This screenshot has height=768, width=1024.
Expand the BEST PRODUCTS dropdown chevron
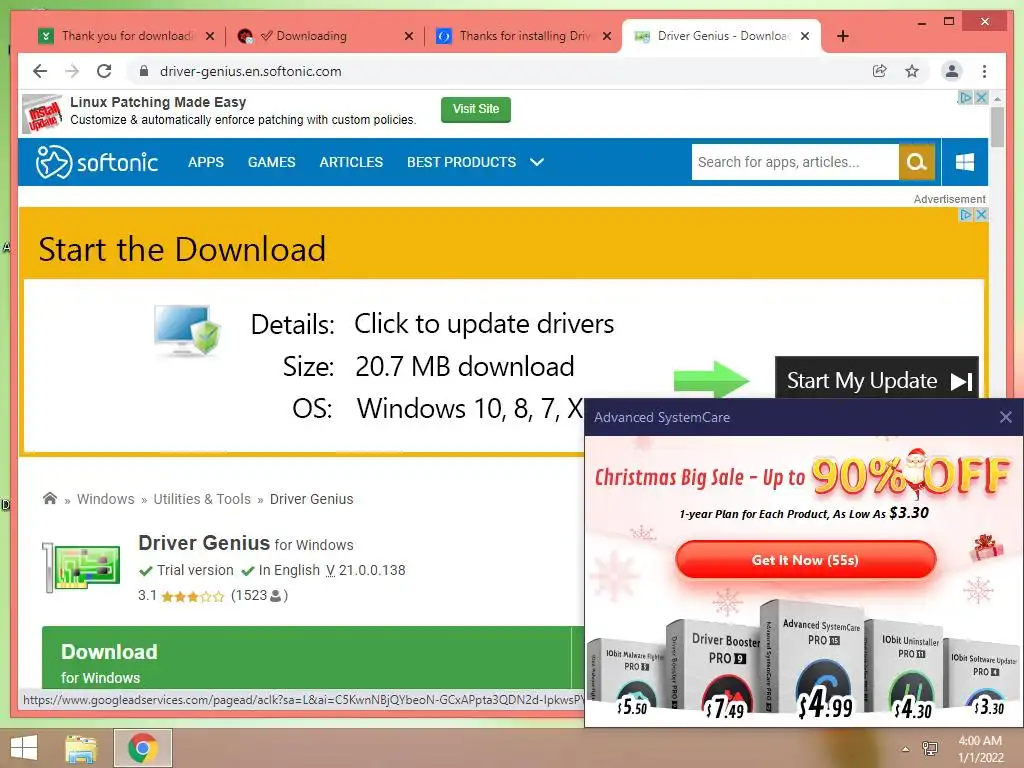[537, 162]
